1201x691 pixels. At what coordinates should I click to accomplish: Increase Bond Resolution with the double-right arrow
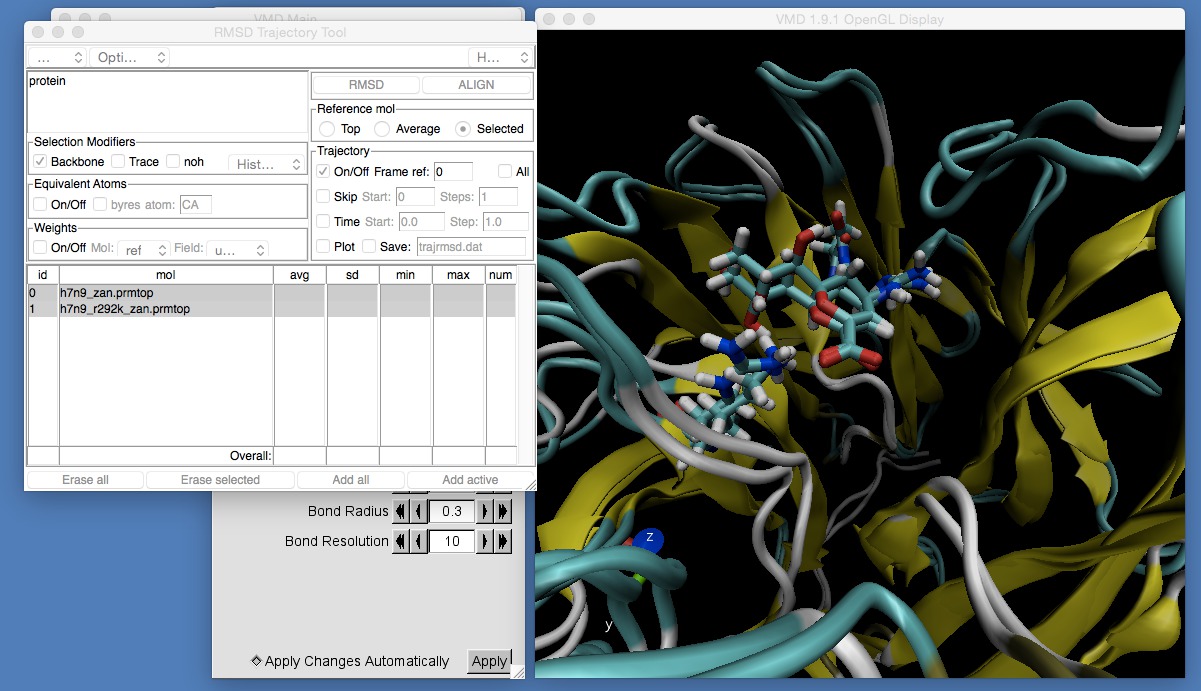tap(503, 541)
